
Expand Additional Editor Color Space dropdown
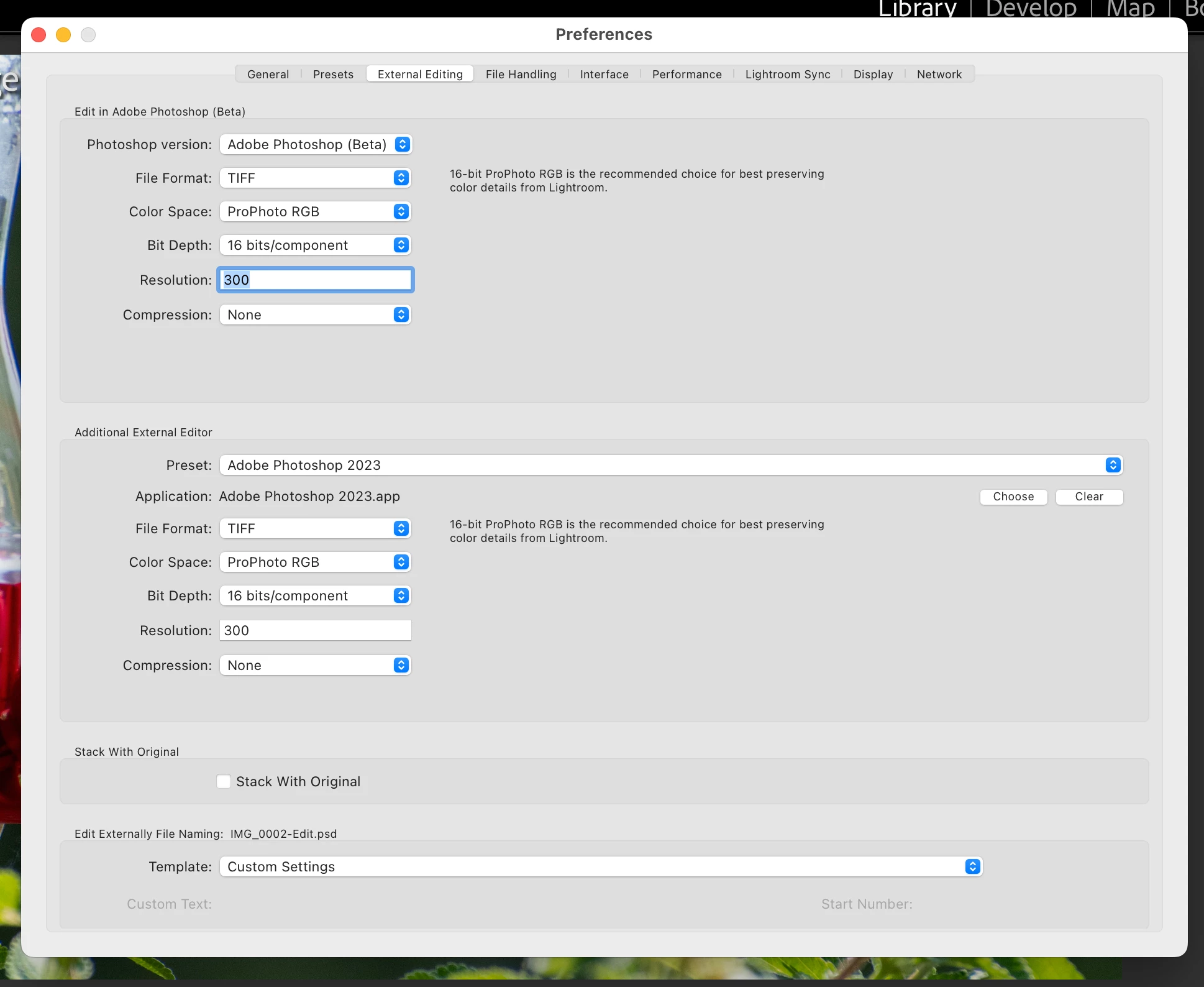click(316, 562)
